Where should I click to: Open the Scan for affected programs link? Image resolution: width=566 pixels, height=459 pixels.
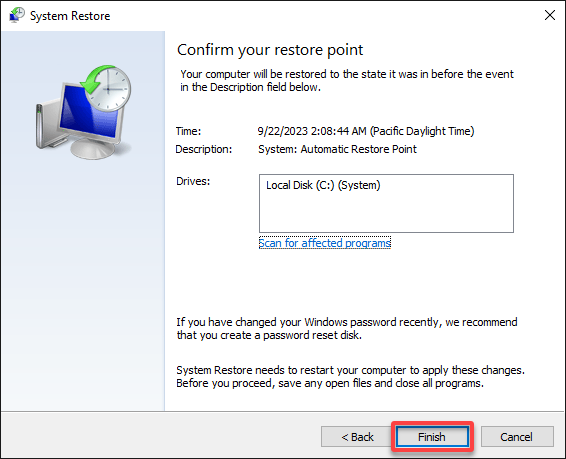pos(325,243)
